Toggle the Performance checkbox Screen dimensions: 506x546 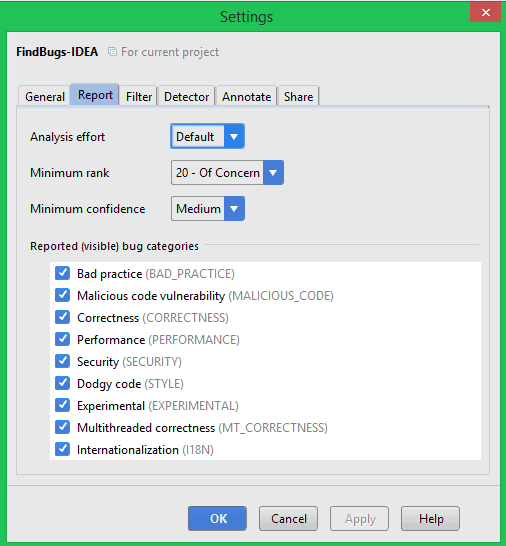62,339
